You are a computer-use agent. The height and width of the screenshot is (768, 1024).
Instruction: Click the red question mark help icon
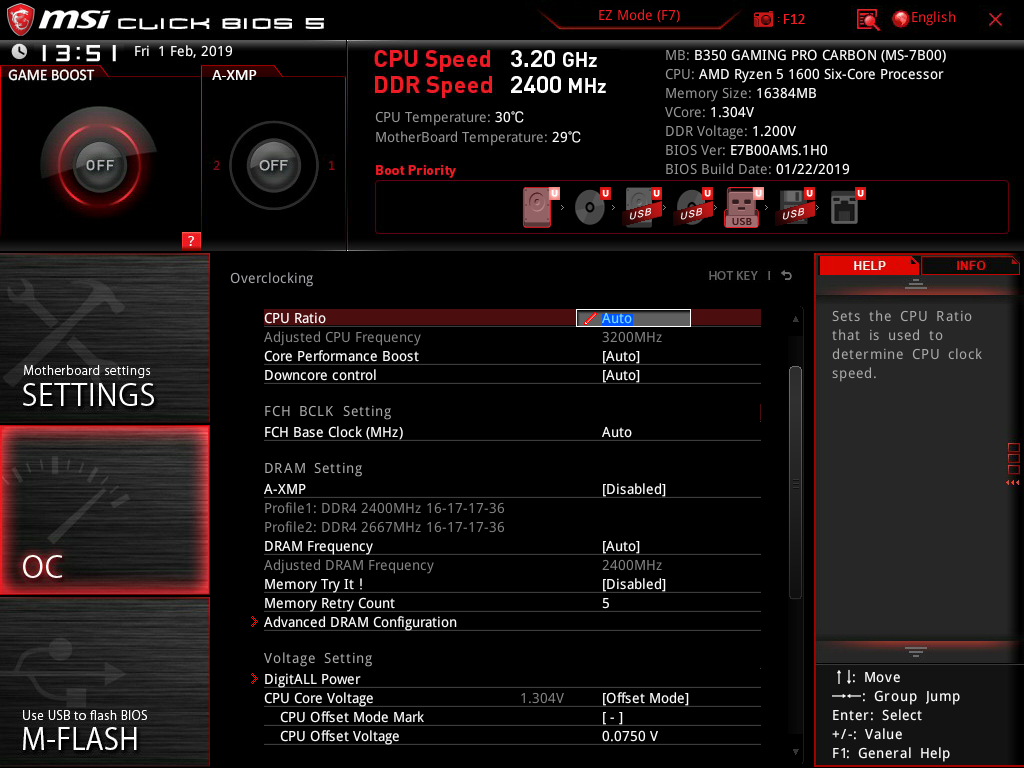click(190, 240)
